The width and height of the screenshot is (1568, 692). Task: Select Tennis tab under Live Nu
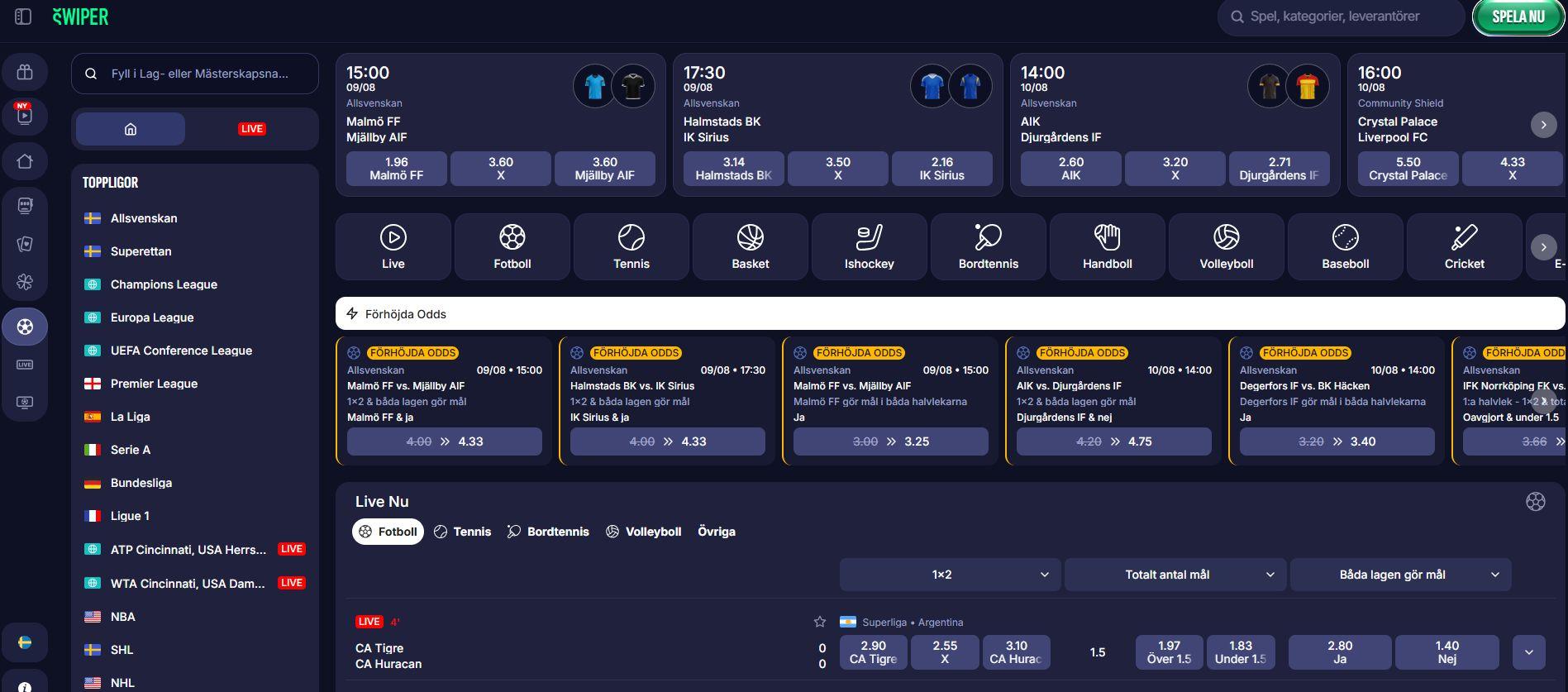[463, 532]
